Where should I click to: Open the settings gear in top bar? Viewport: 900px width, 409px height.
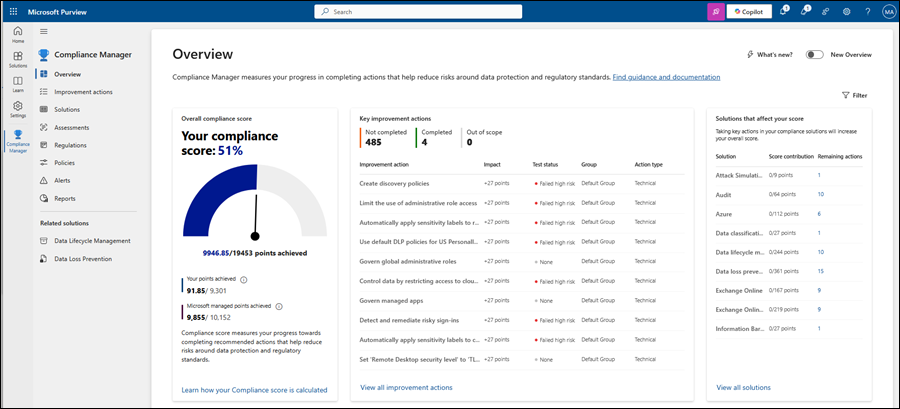[x=846, y=12]
